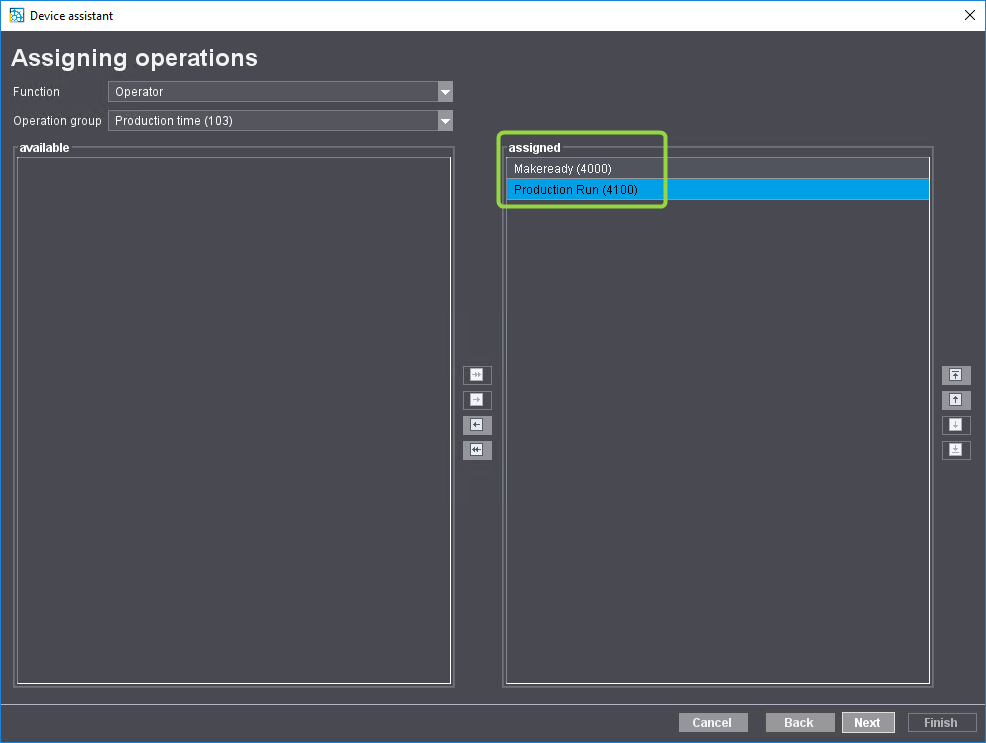Click the move-up arrow icon
The image size is (986, 743).
[955, 399]
